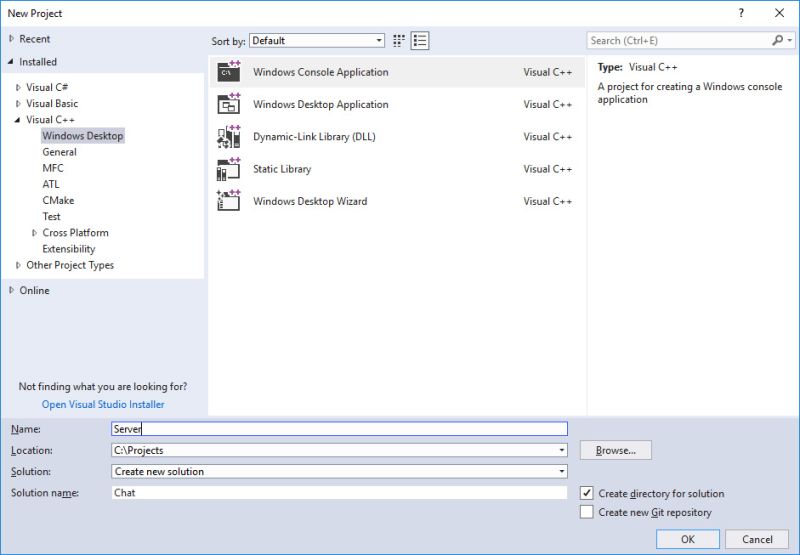Image resolution: width=800 pixels, height=555 pixels.
Task: Click the Windows Console Application template icon
Action: point(229,72)
